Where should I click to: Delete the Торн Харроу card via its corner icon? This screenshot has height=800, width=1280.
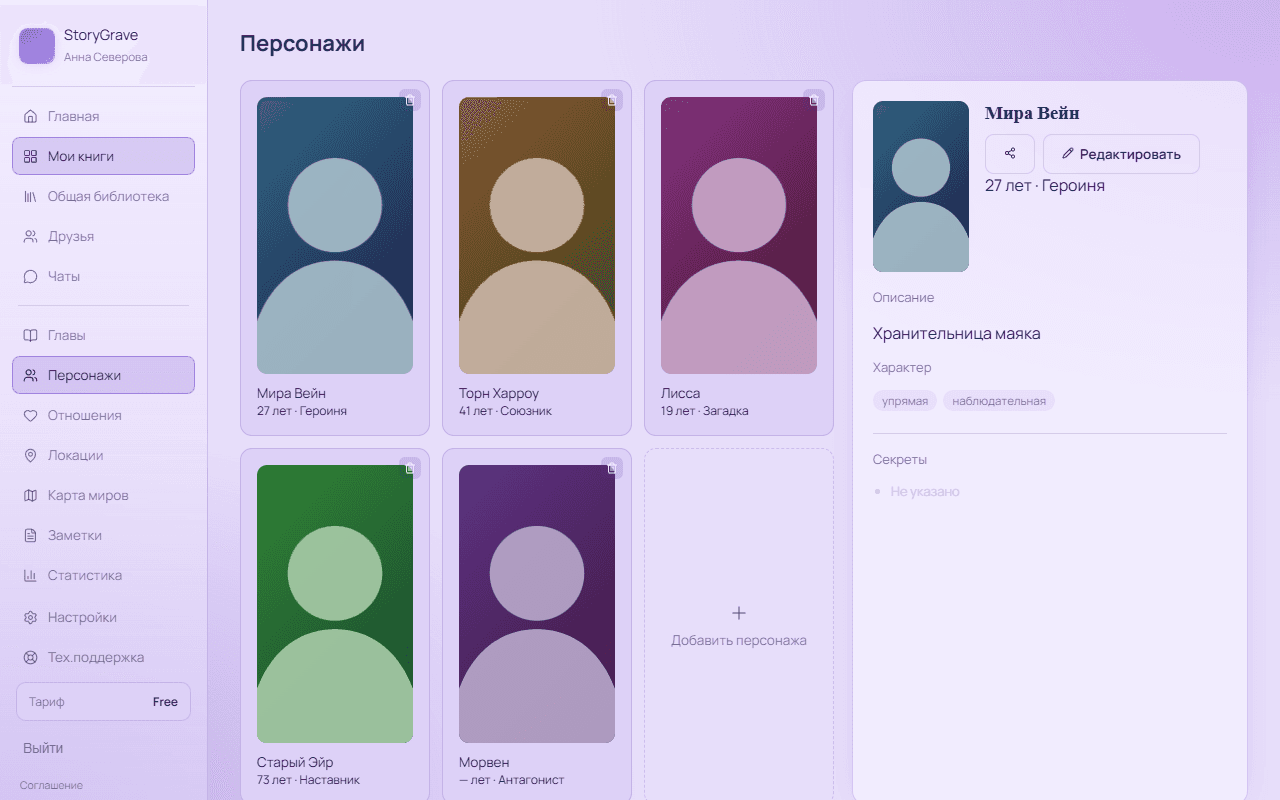612,100
